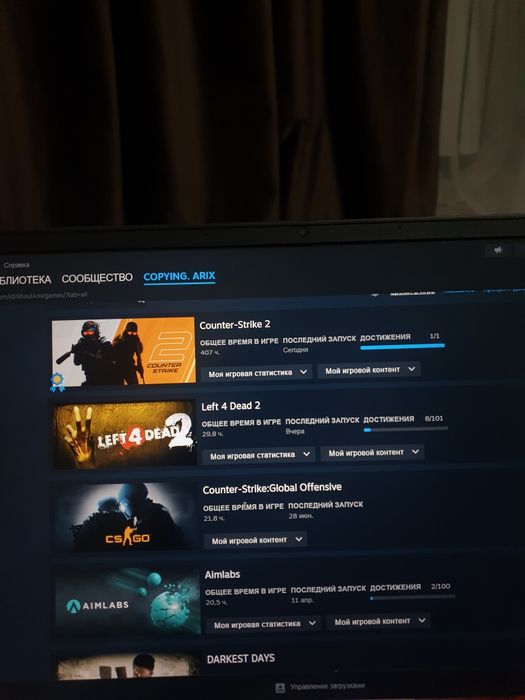Click the CS2 badge ribbon icon
Viewport: 525px width, 700px height.
(x=57, y=382)
